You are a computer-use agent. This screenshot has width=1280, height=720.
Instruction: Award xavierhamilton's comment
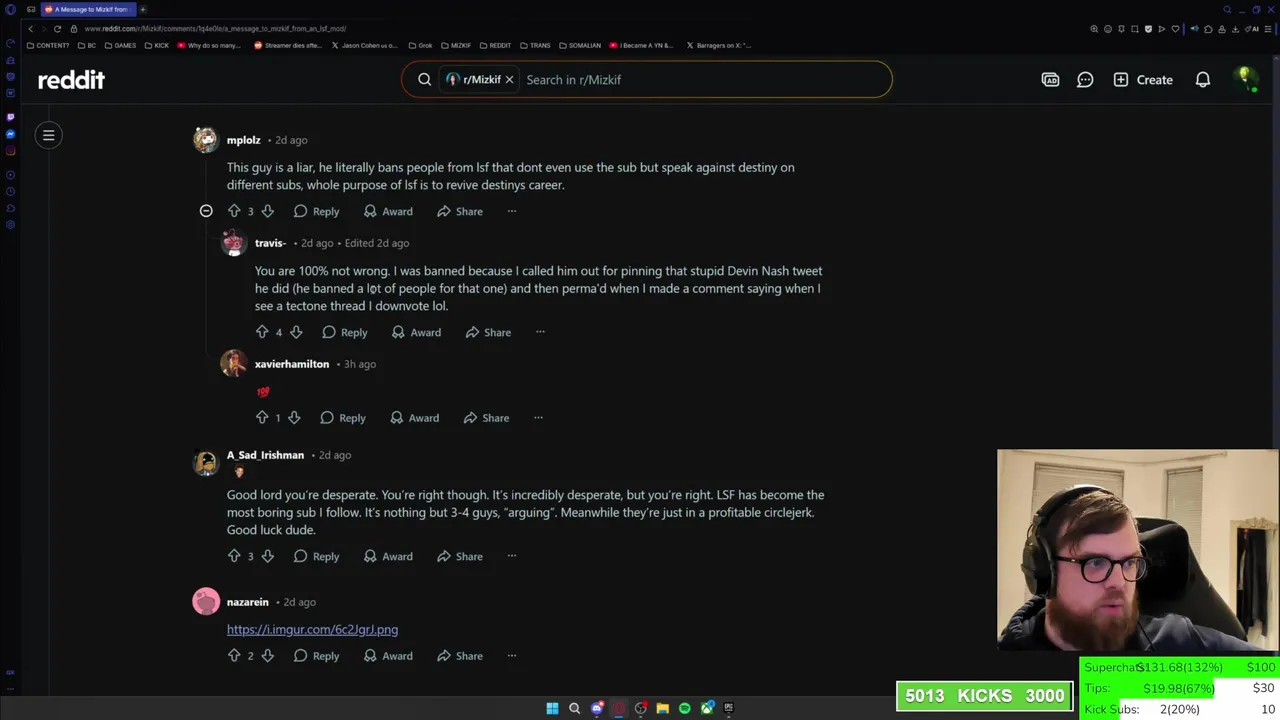414,418
